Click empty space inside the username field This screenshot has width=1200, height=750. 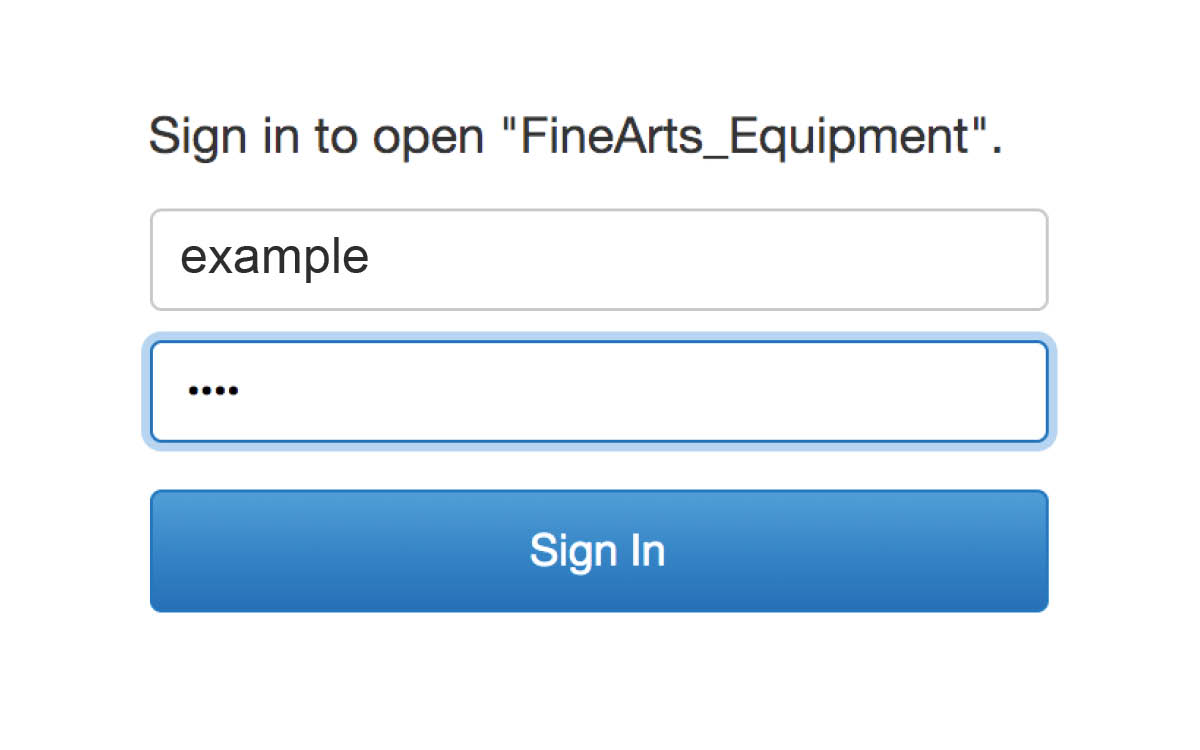coord(700,260)
